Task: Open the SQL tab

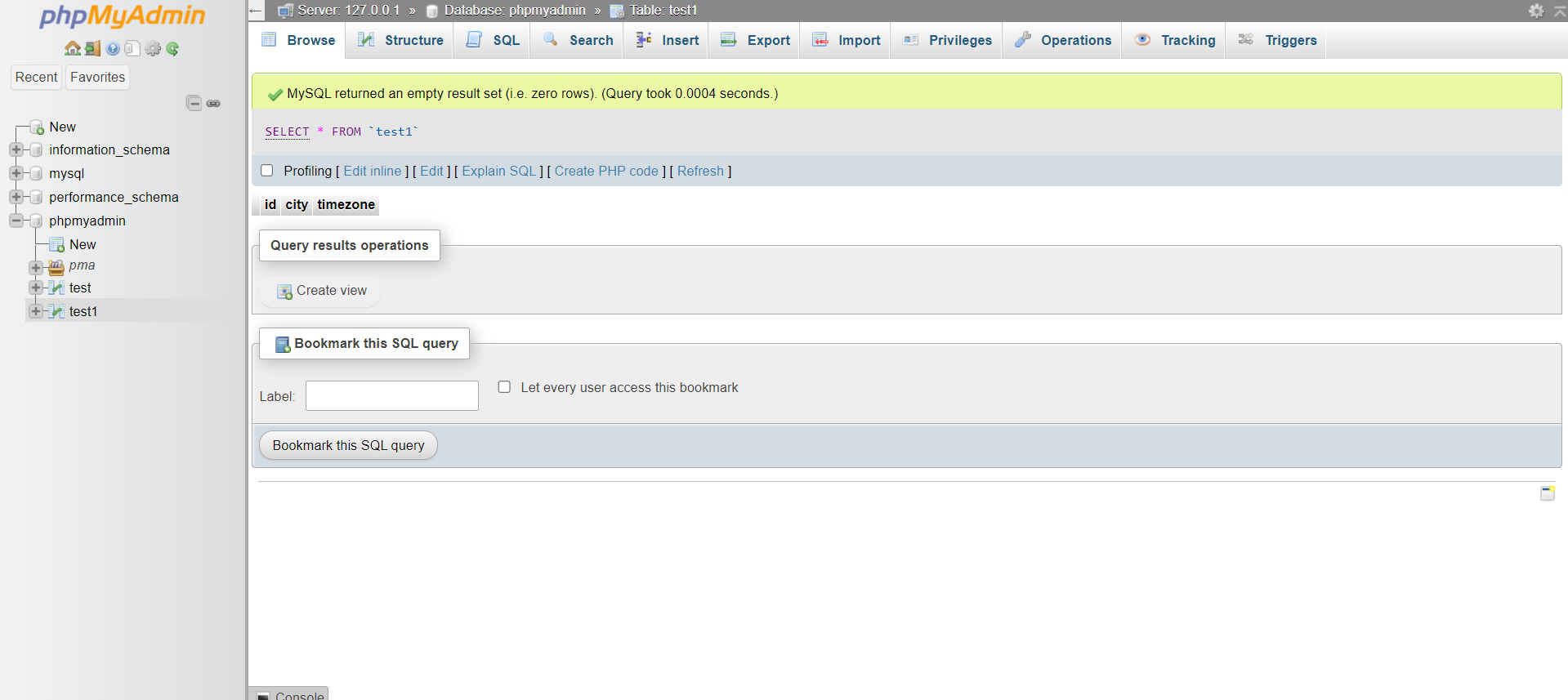Action: (x=493, y=40)
